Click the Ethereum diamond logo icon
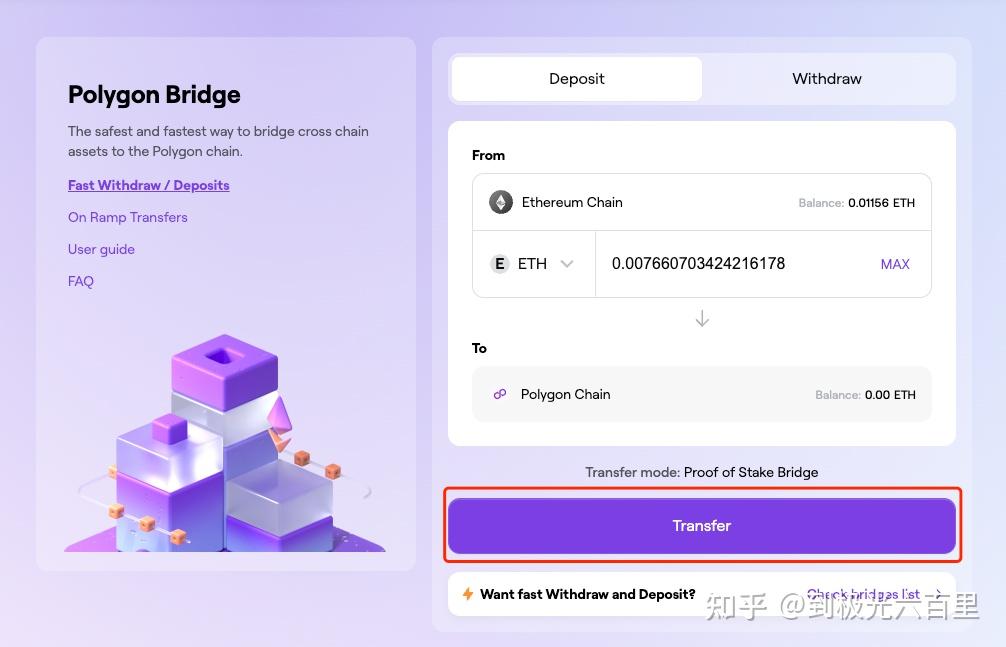Screen dimensions: 1006x647 coord(500,202)
